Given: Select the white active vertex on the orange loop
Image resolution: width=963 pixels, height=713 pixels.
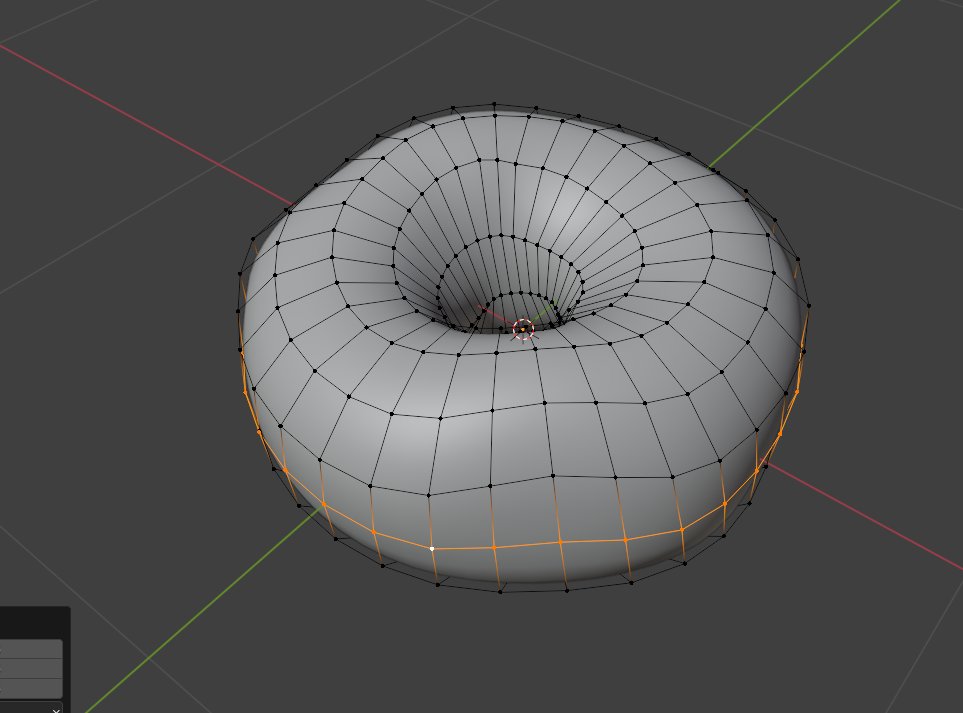Looking at the screenshot, I should [432, 548].
